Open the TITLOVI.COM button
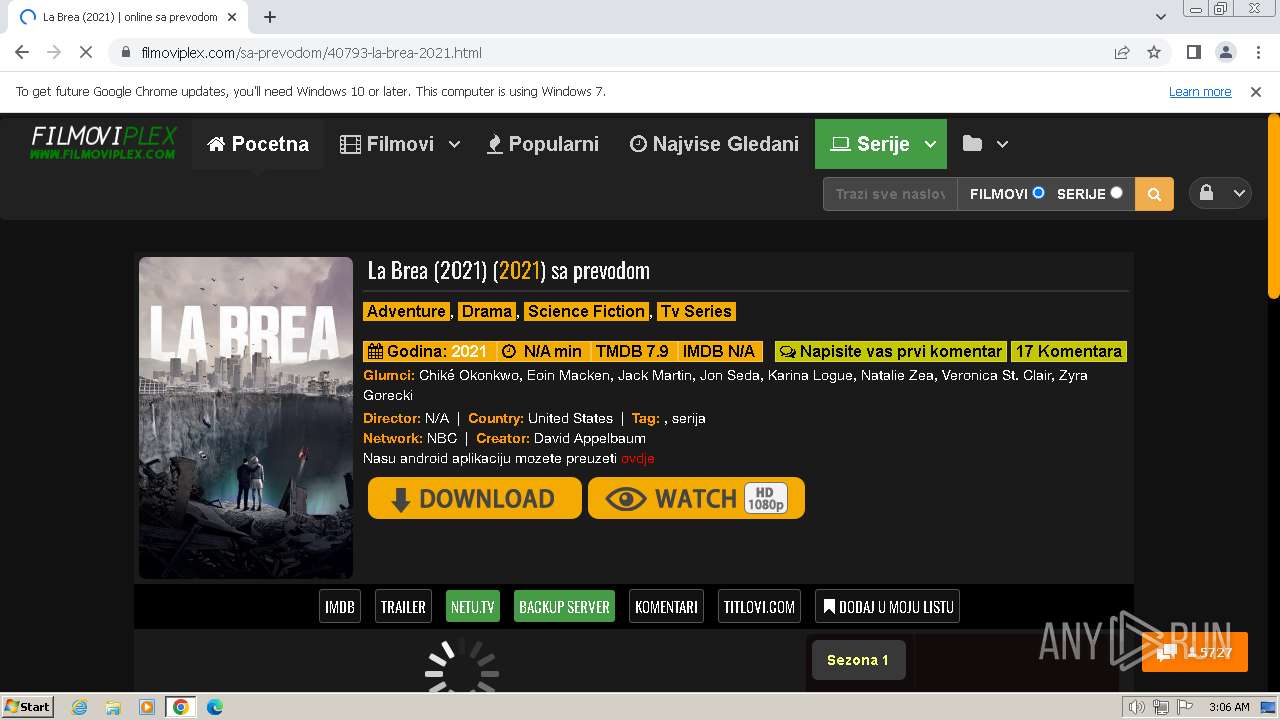1280x720 pixels. coord(759,606)
